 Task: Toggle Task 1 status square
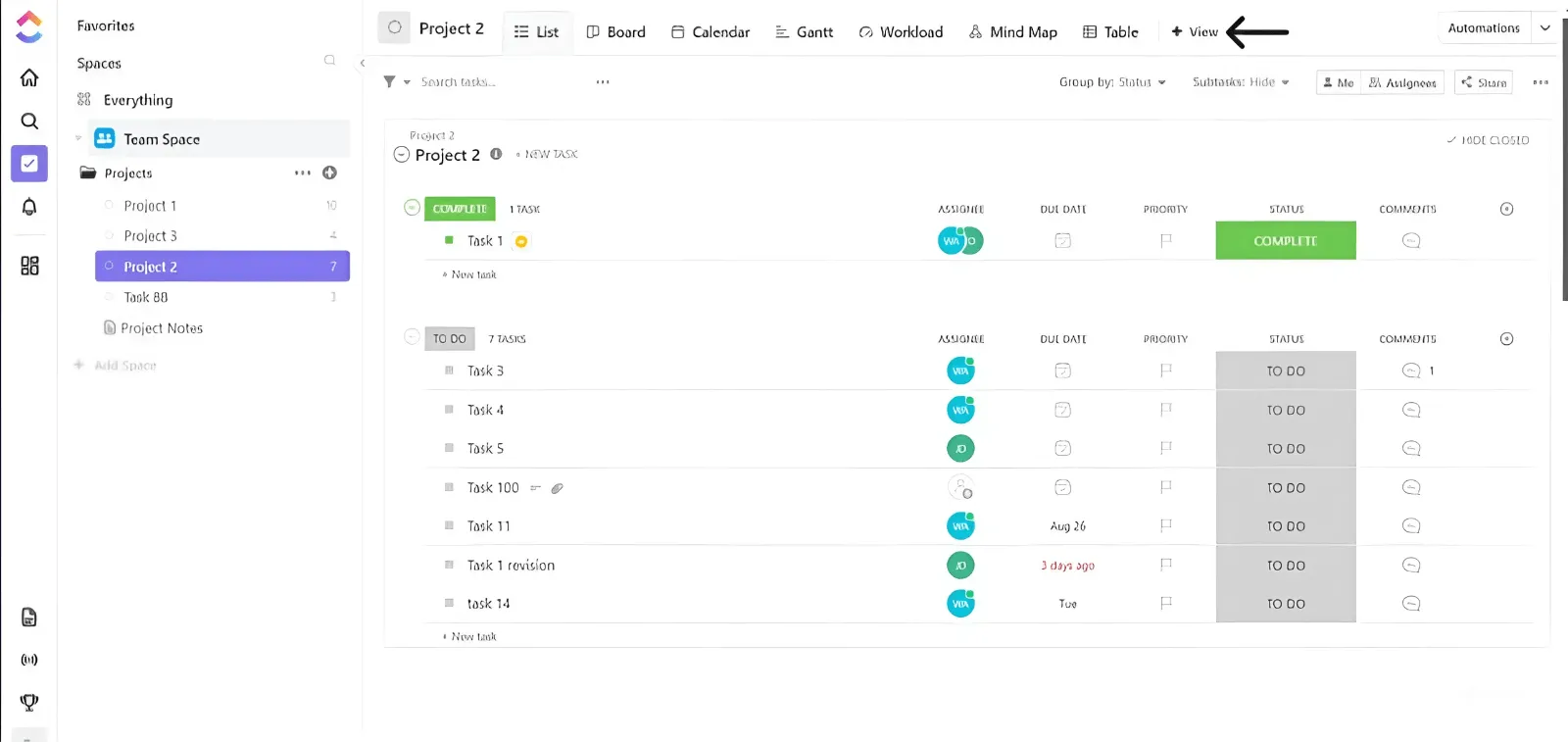(x=449, y=240)
